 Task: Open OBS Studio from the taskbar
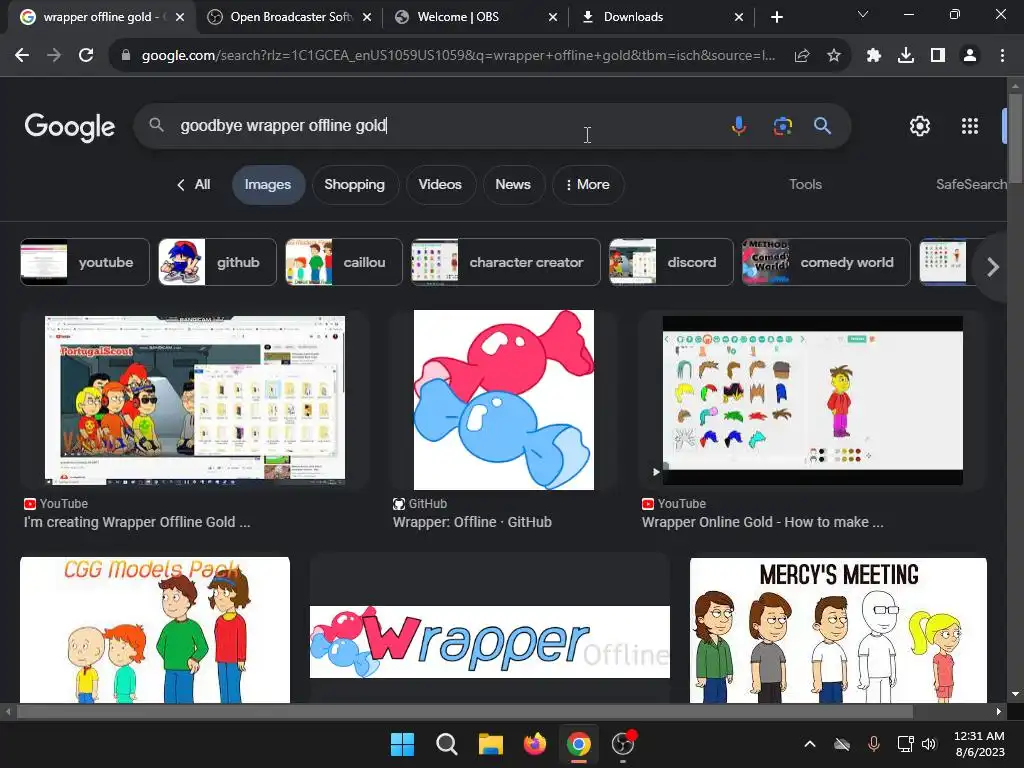[x=623, y=744]
